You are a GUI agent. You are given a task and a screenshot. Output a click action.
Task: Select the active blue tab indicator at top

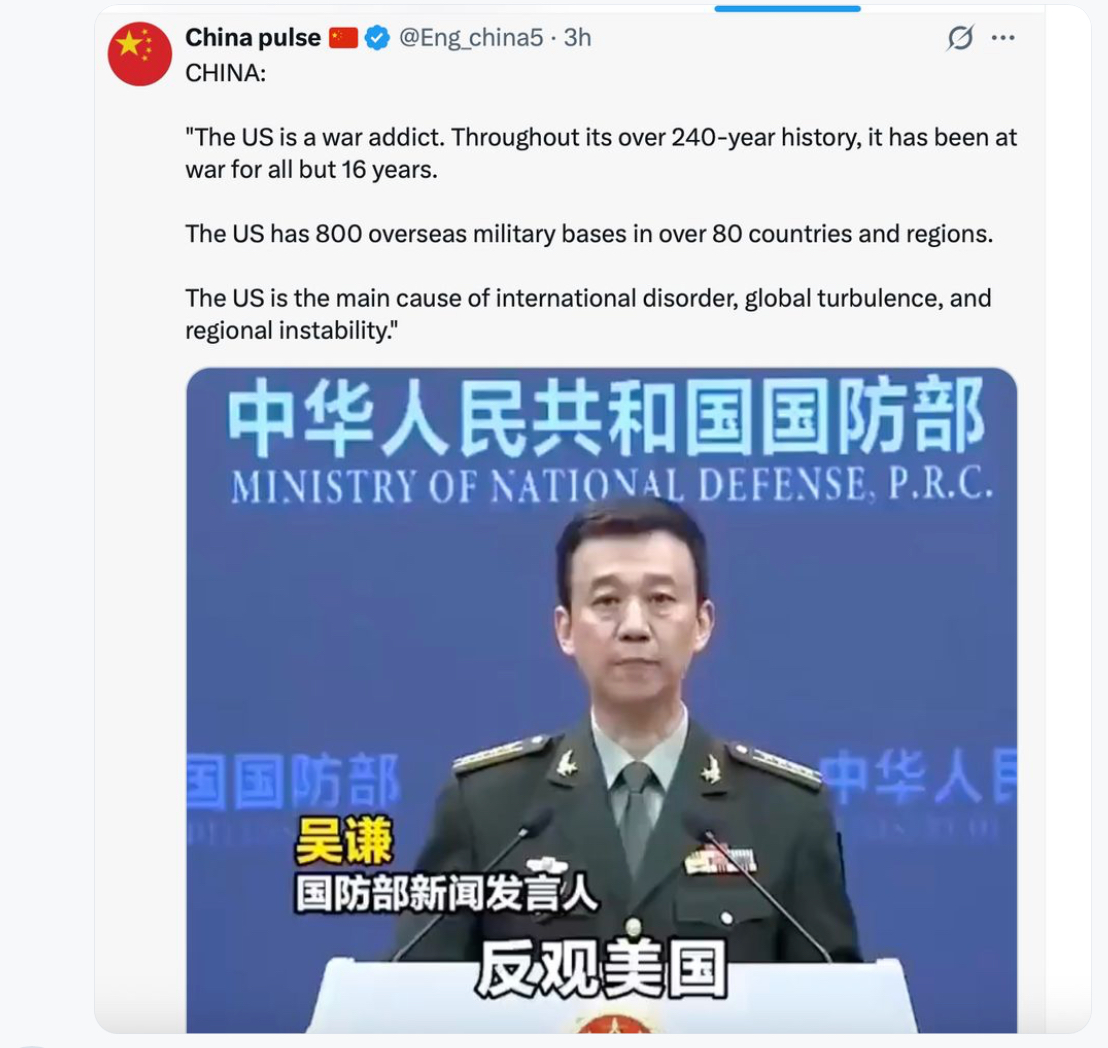787,8
